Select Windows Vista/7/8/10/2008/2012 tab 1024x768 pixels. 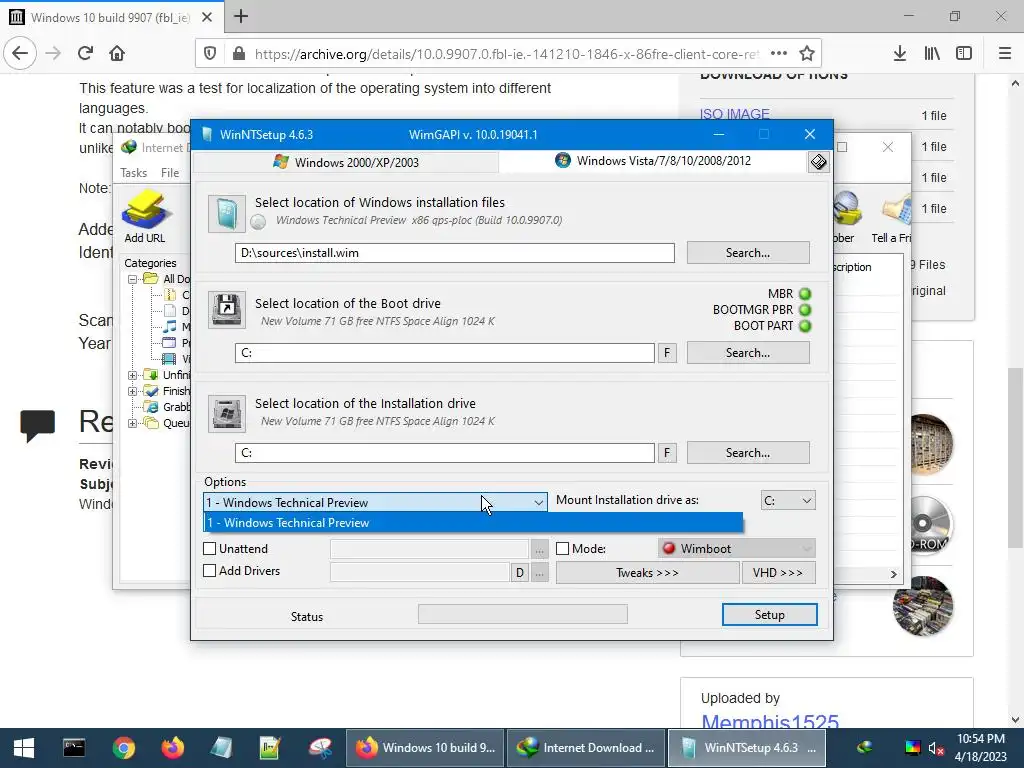(653, 161)
